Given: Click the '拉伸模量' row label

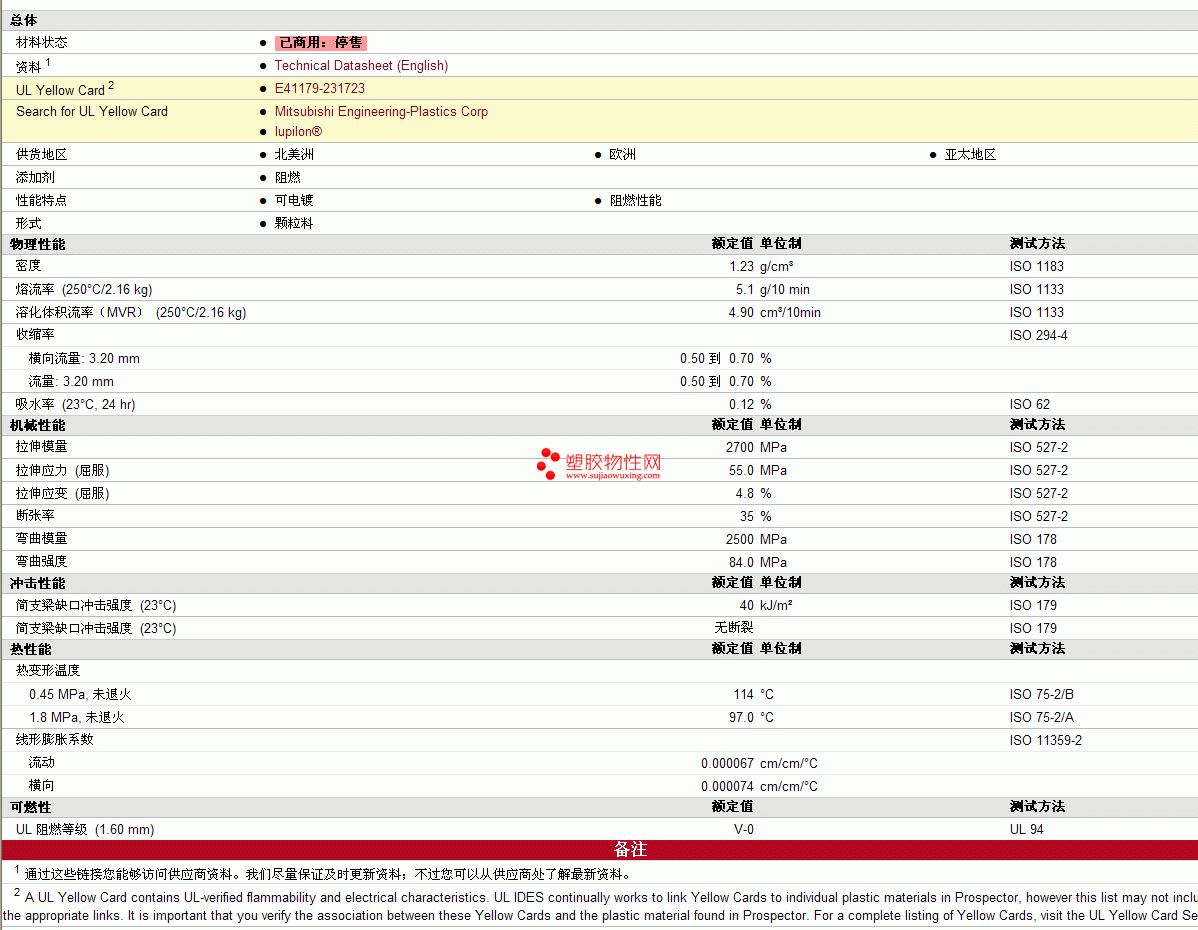Looking at the screenshot, I should click(x=41, y=447).
